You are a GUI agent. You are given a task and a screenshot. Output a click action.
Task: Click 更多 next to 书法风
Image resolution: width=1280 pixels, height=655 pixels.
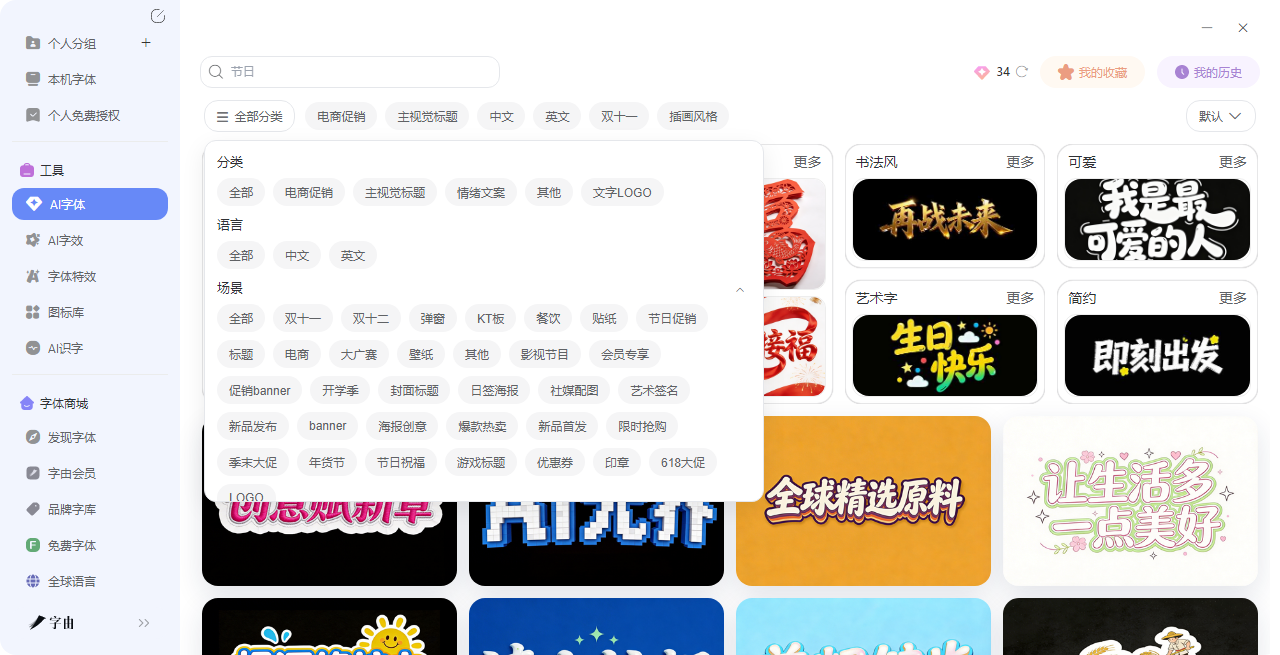(1020, 162)
